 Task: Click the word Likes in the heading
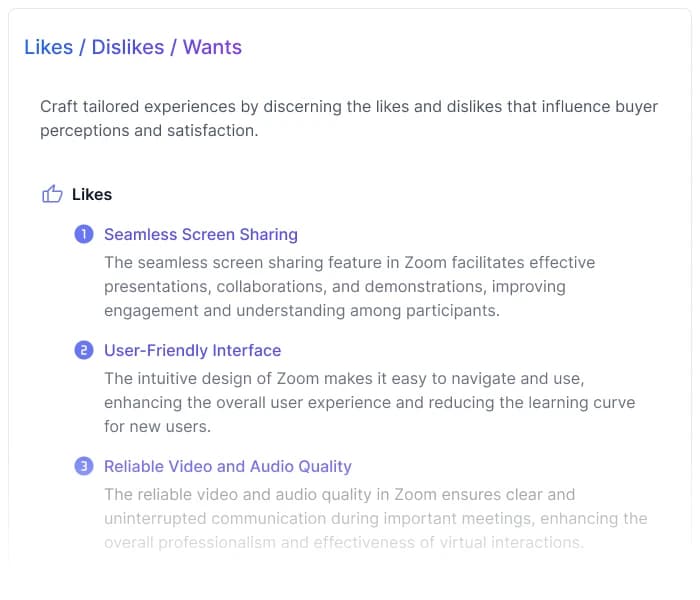click(48, 47)
